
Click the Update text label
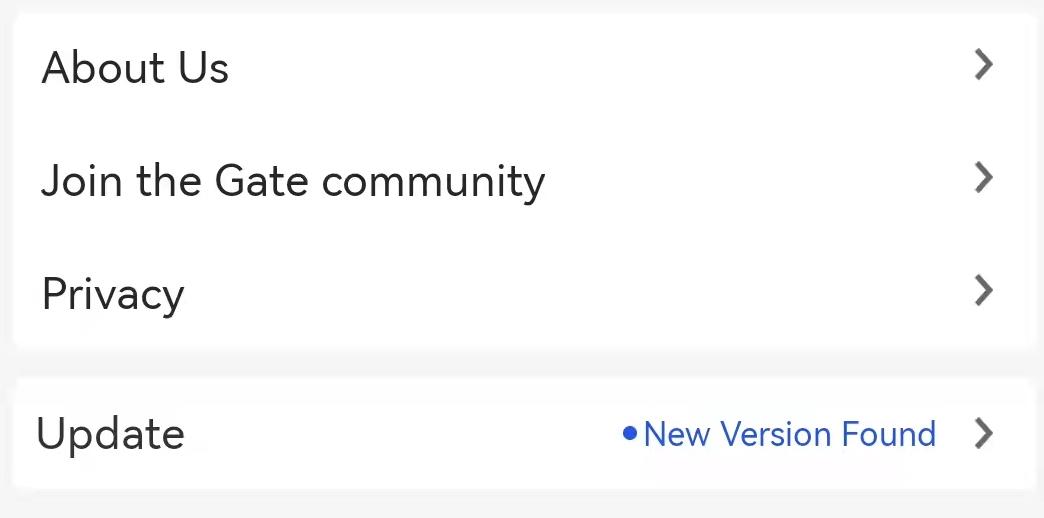pos(110,434)
